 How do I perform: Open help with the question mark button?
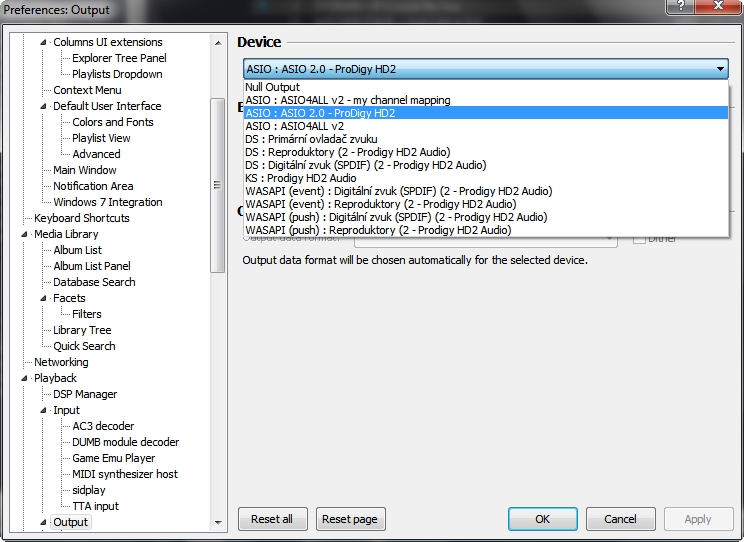click(x=680, y=6)
